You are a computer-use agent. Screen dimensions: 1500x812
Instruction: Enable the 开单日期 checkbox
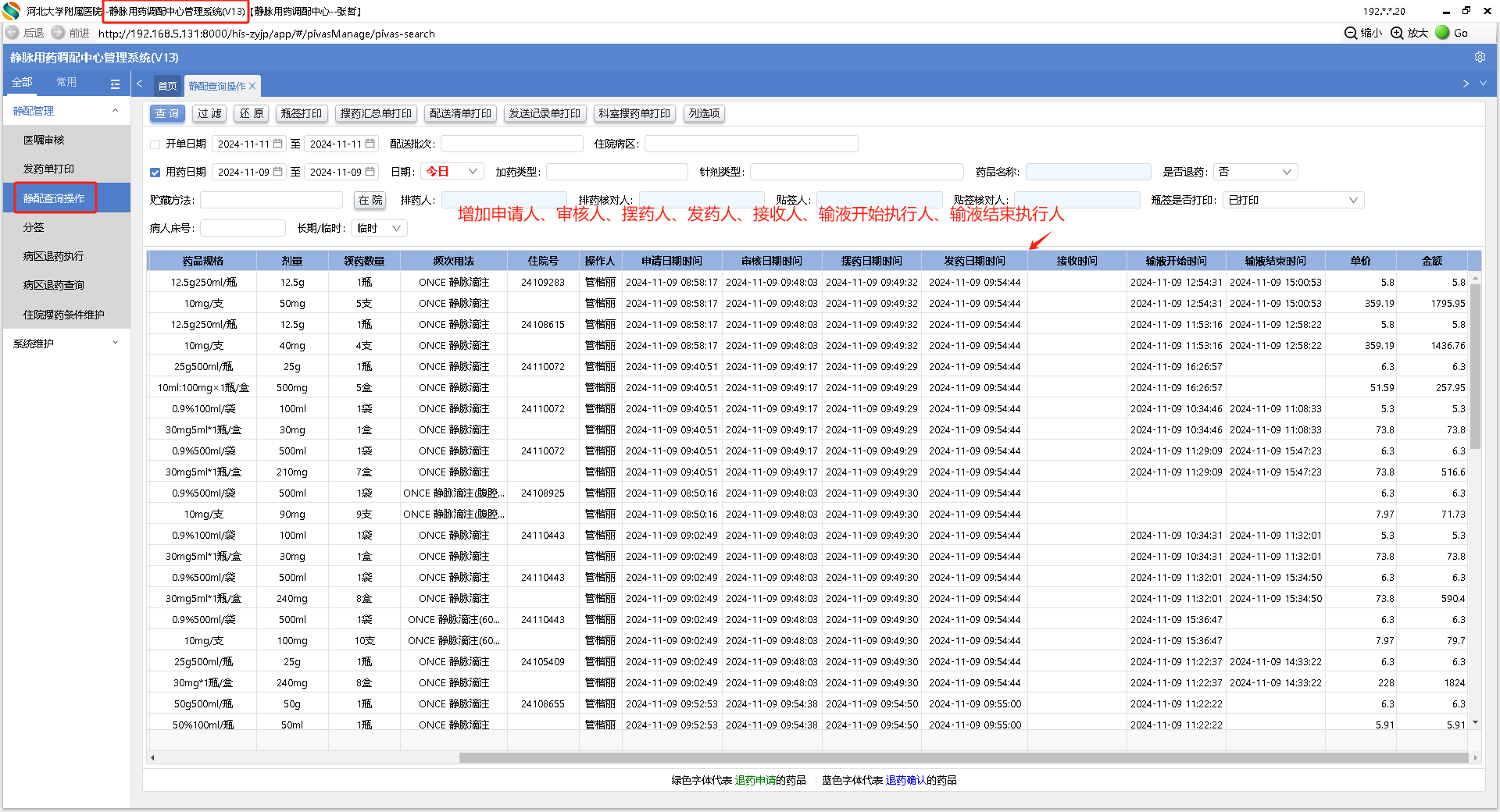pos(155,144)
